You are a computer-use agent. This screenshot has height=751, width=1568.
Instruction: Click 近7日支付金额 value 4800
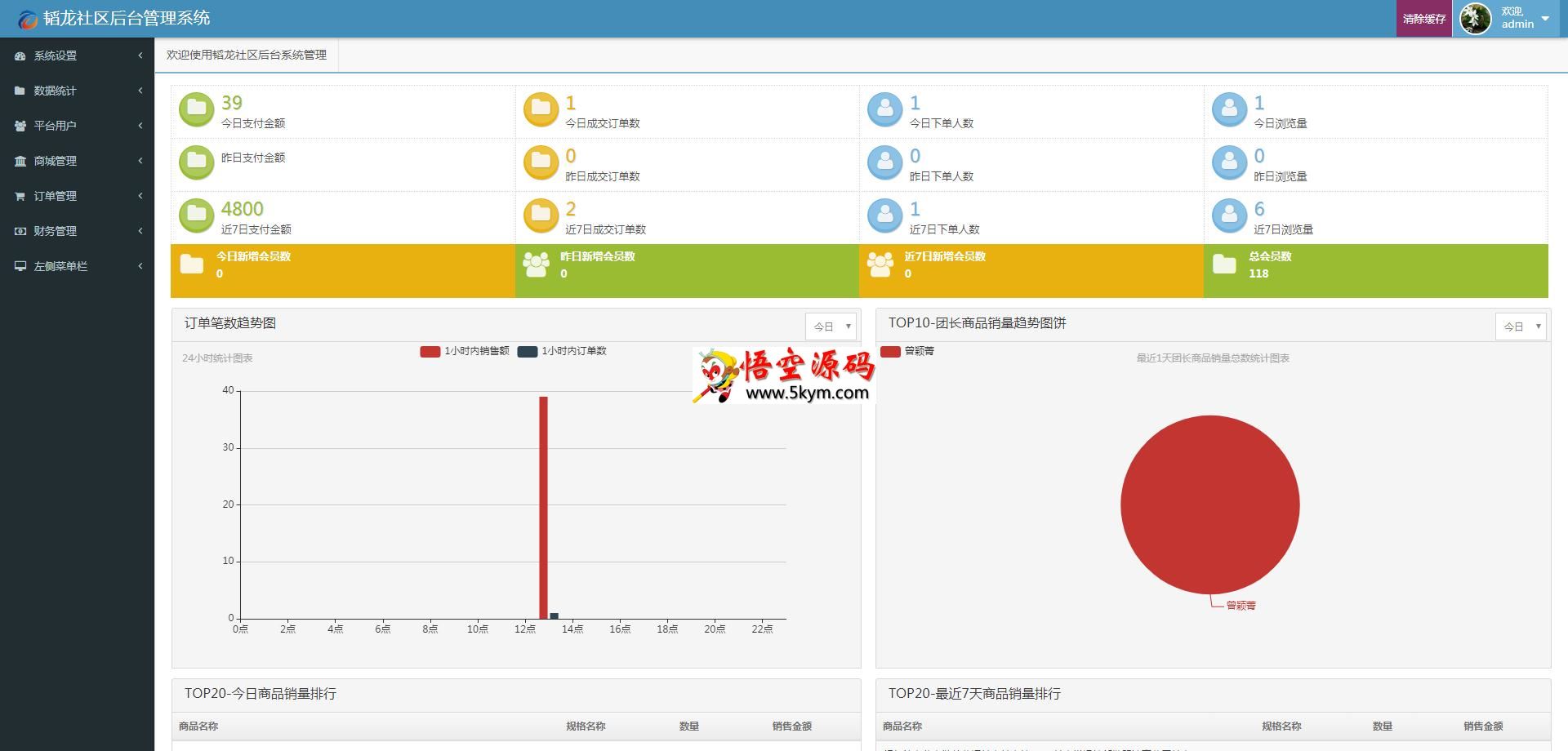click(x=243, y=209)
